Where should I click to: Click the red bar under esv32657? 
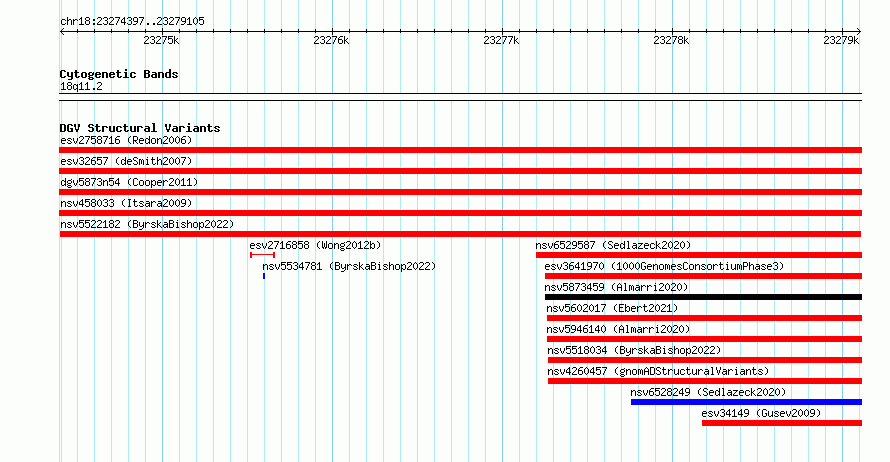coord(460,171)
